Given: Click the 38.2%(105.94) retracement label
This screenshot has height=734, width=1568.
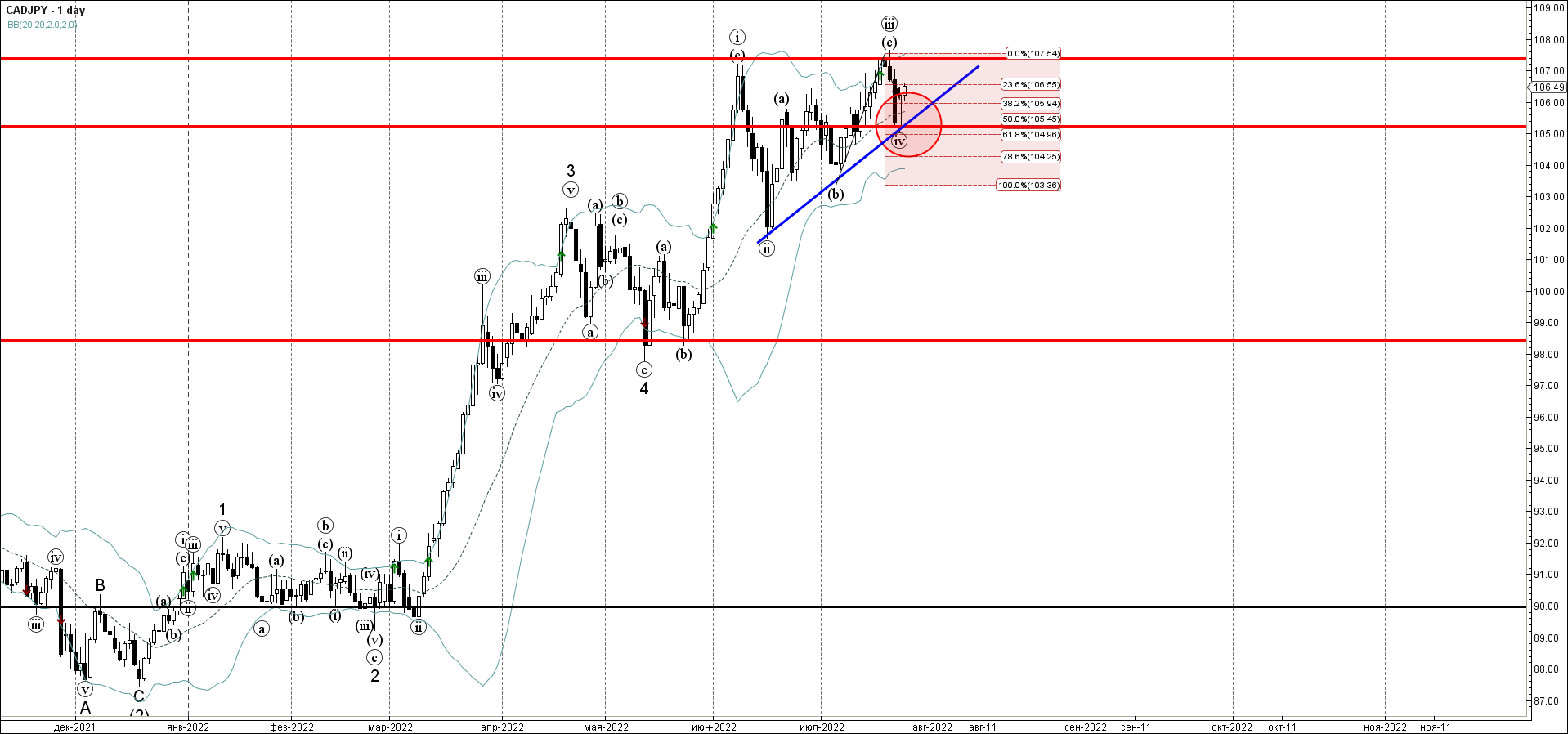Looking at the screenshot, I should pos(1031,103).
